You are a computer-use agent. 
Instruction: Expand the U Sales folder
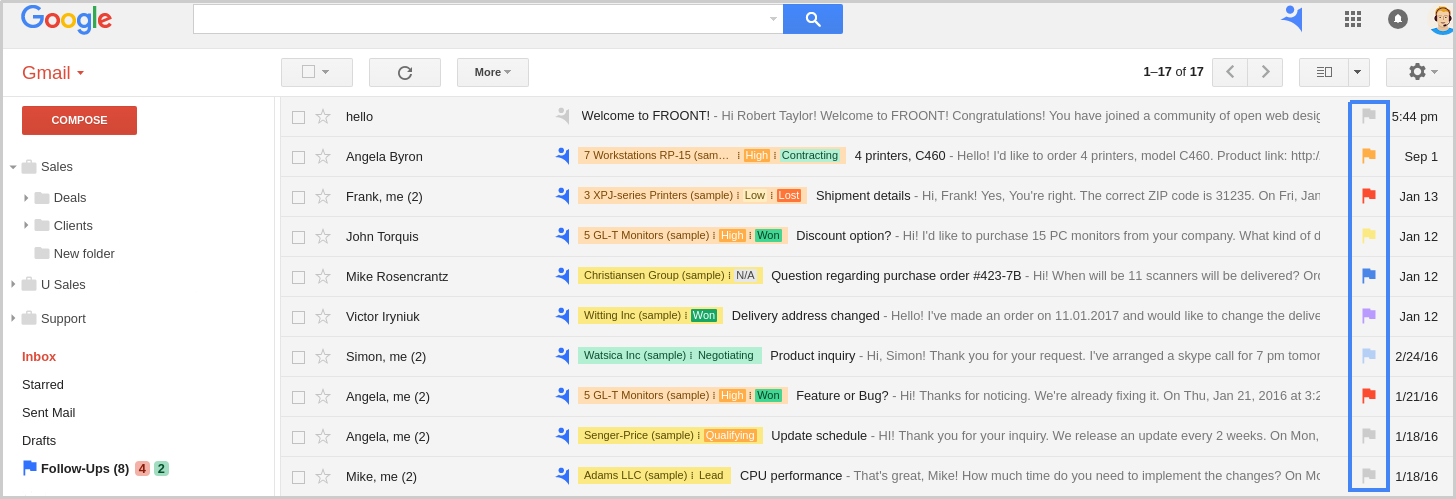13,284
